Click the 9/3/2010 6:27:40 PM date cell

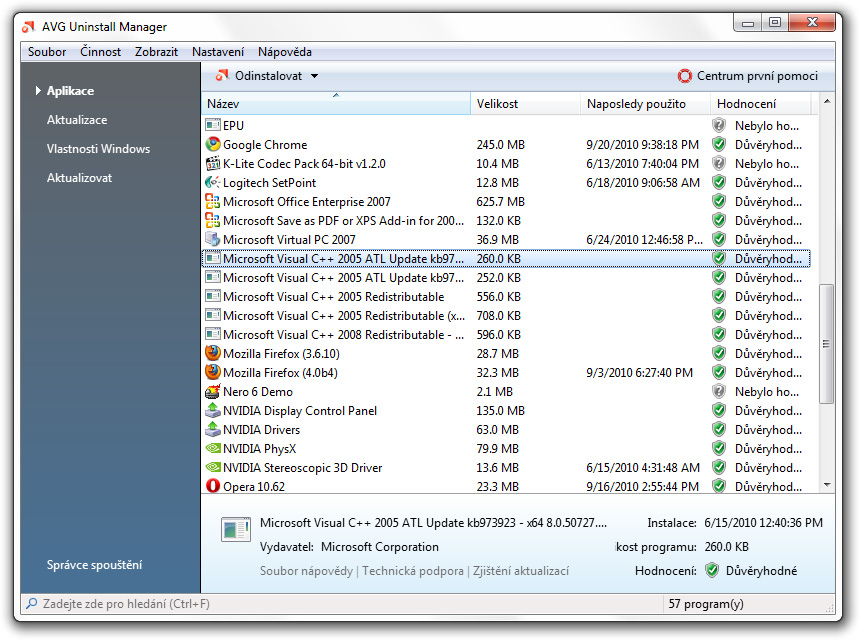tap(639, 373)
